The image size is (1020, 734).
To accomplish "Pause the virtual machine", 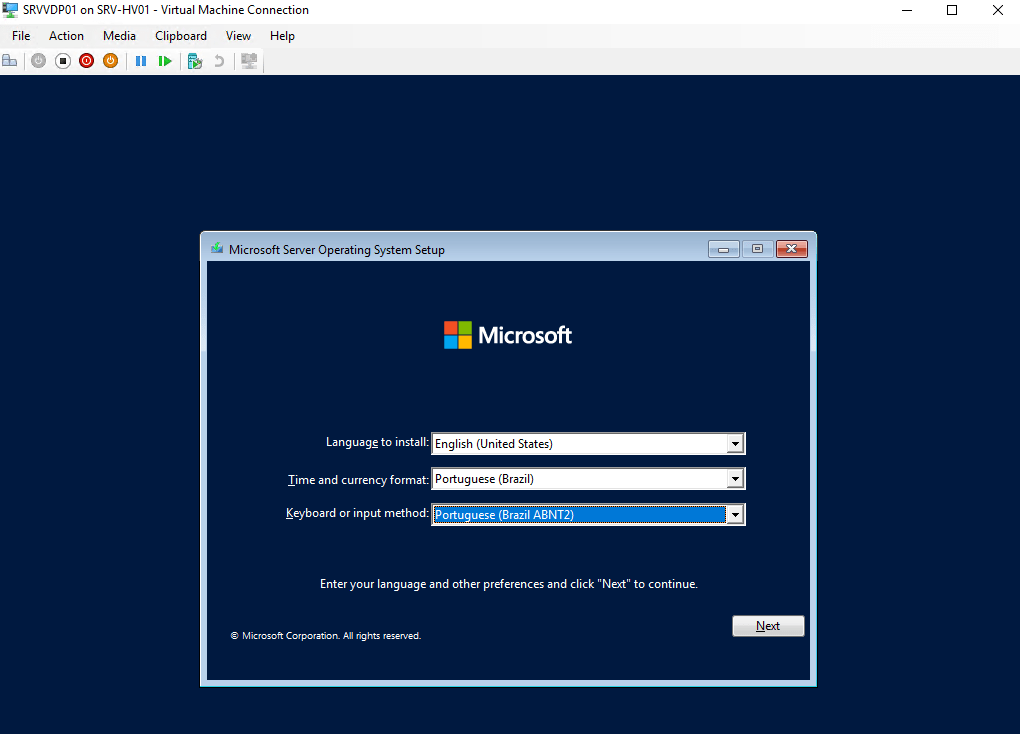I will [141, 61].
